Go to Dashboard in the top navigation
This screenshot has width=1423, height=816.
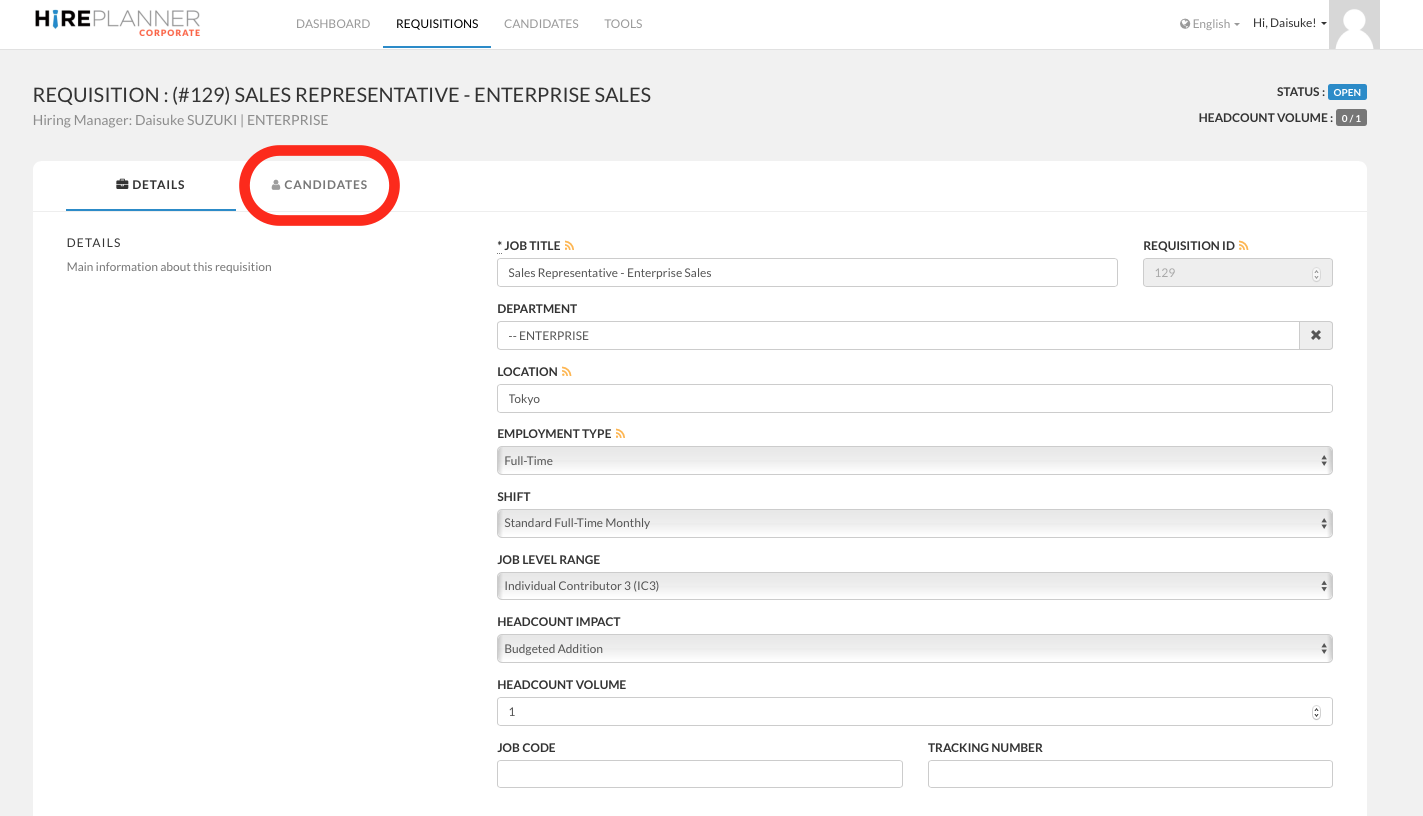pos(333,24)
